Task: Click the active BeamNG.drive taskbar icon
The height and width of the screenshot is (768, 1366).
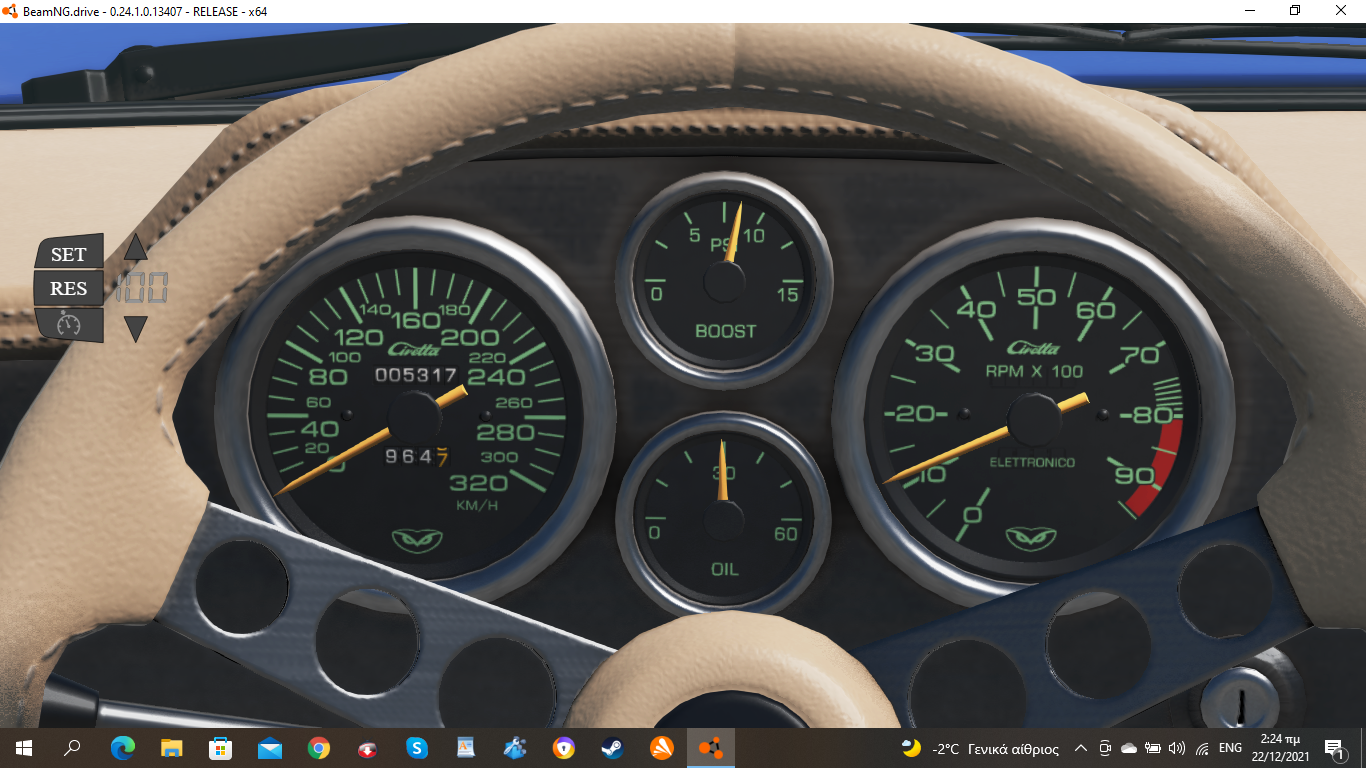Action: click(x=710, y=747)
